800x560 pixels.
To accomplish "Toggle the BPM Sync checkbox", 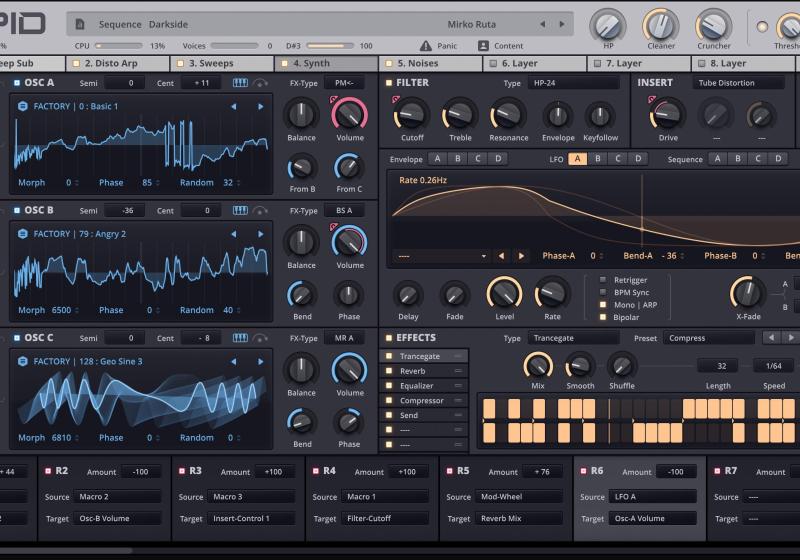I will click(x=602, y=292).
